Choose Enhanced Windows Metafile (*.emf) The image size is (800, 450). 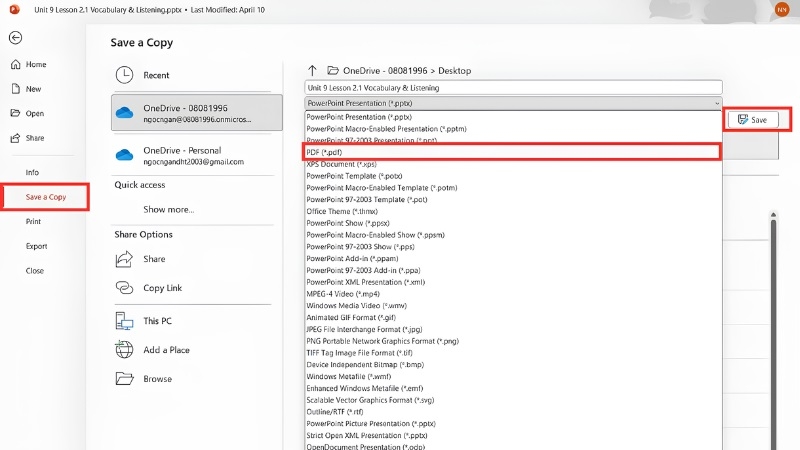pos(513,388)
